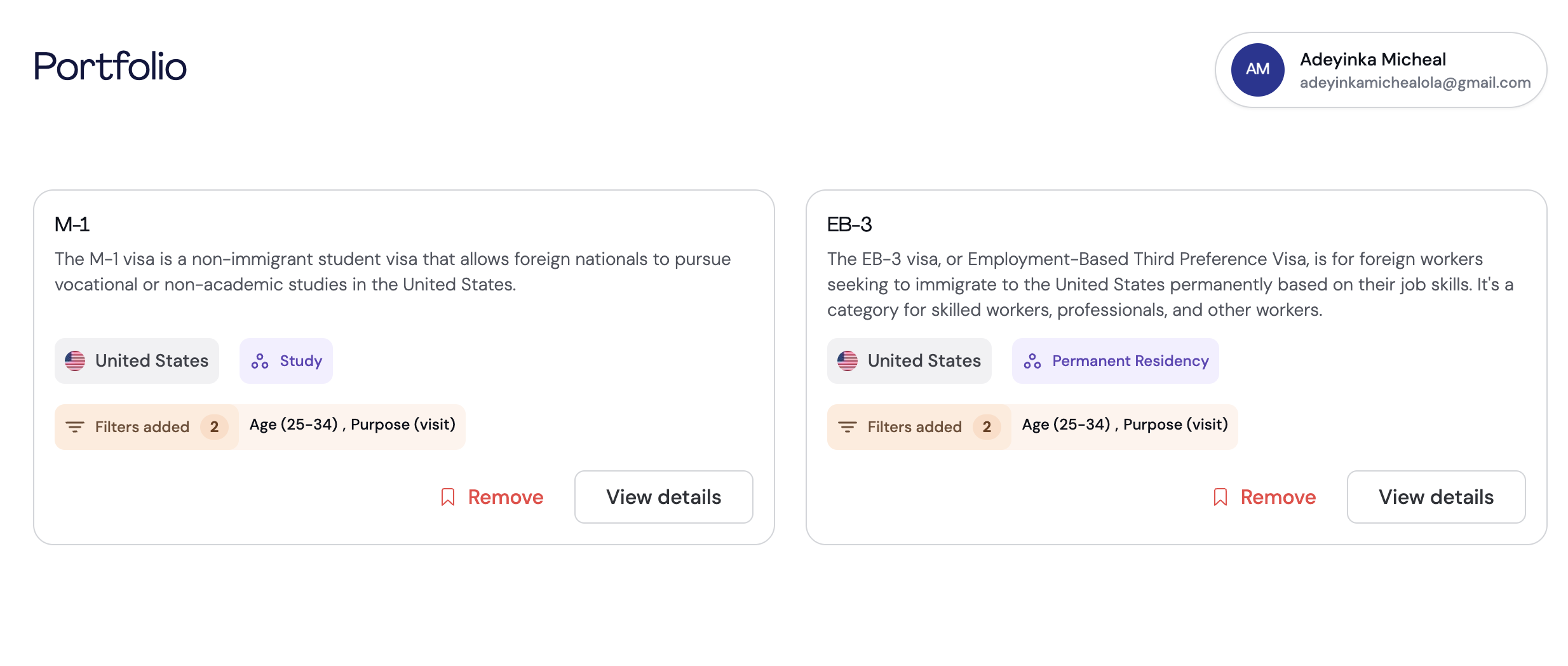Click the AM profile avatar
The width and height of the screenshot is (1568, 666).
coord(1257,70)
